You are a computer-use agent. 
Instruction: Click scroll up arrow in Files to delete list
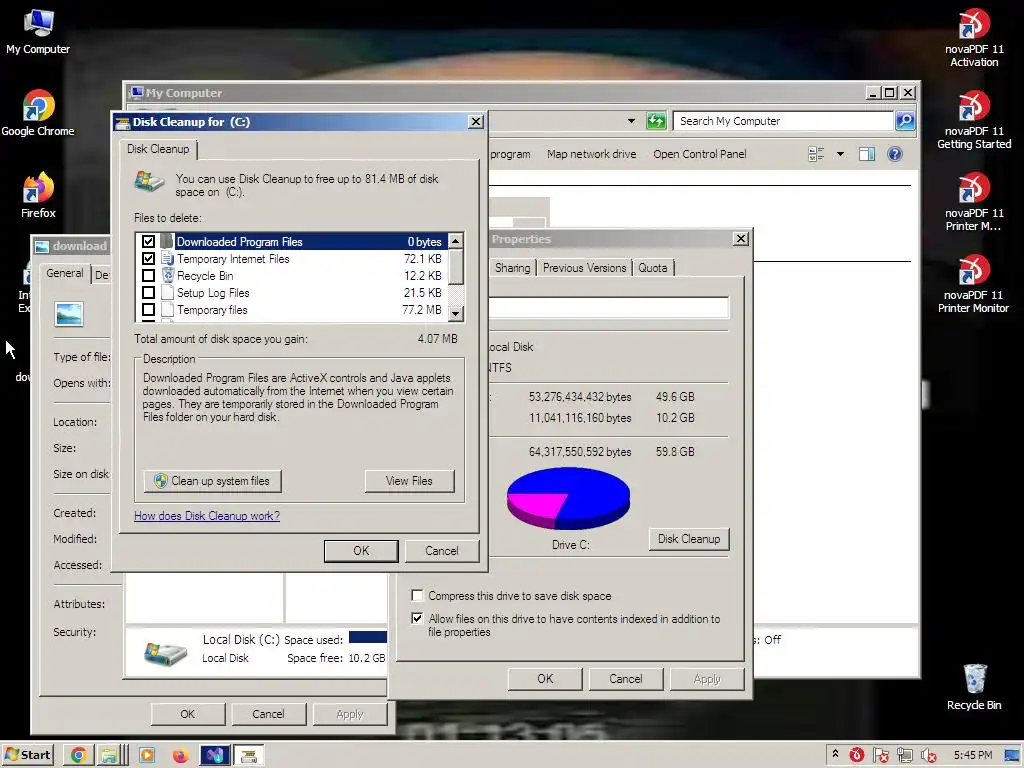tap(456, 241)
